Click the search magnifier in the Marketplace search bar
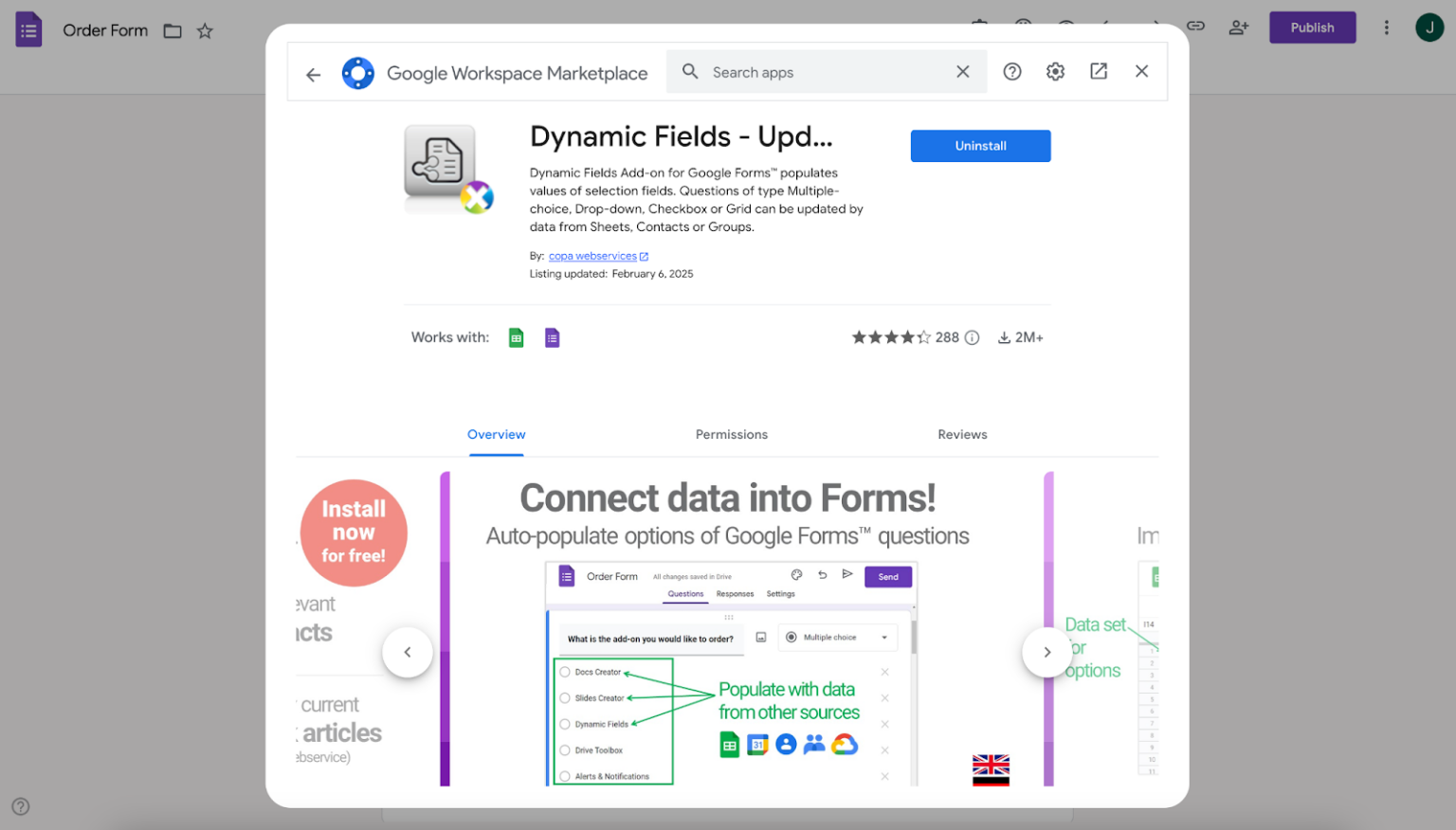The height and width of the screenshot is (830, 1456). click(x=690, y=71)
